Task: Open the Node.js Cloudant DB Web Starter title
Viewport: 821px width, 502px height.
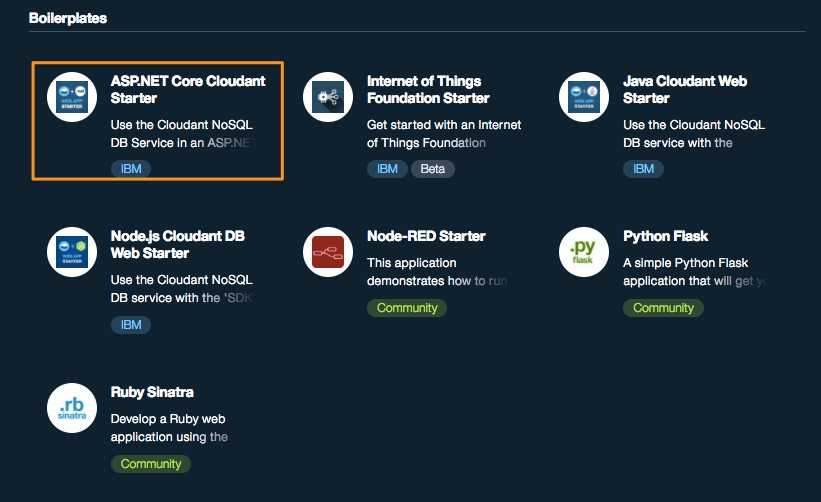Action: (177, 244)
